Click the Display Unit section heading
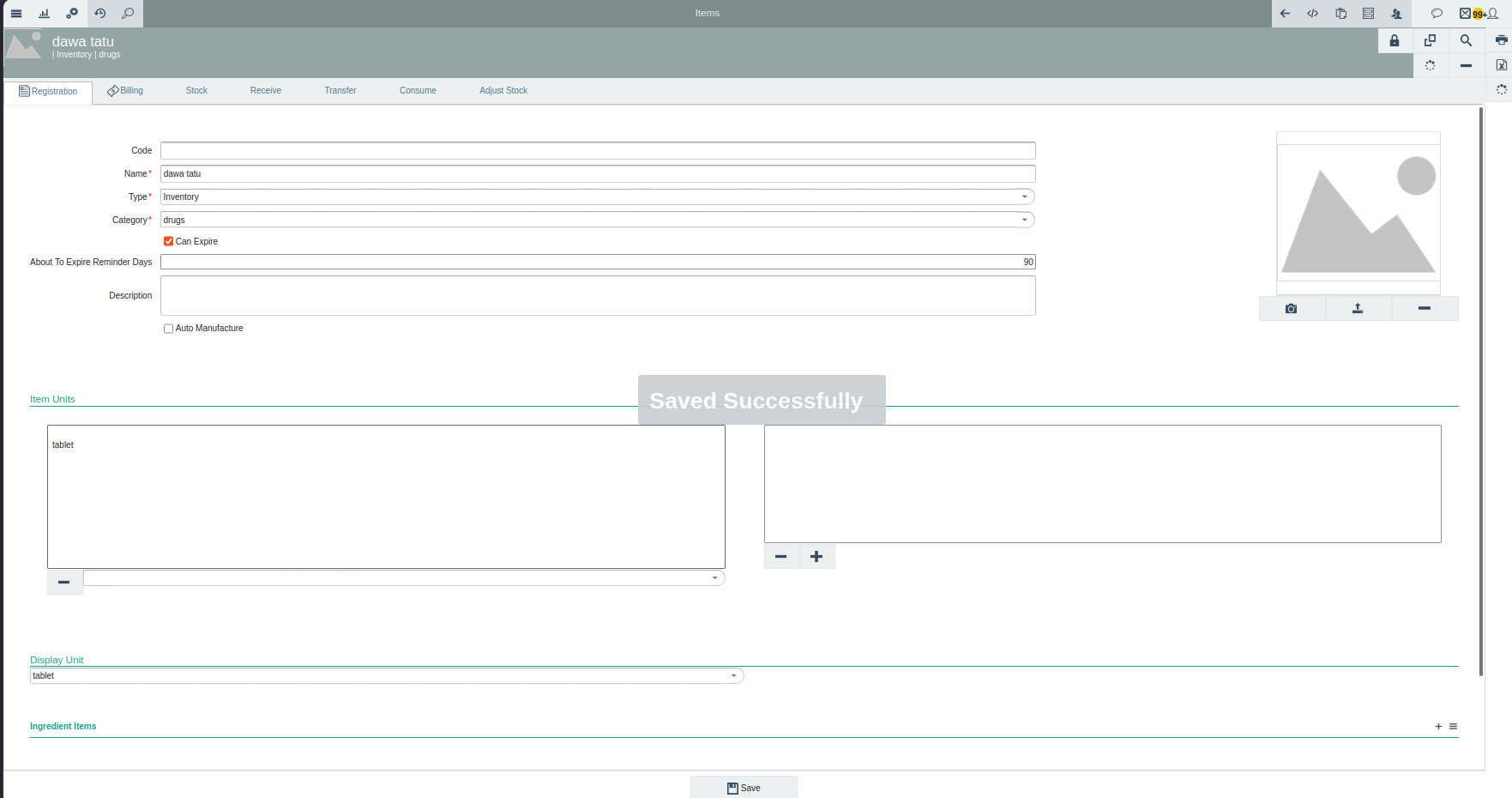Viewport: 1512px width, 798px height. pyautogui.click(x=57, y=661)
